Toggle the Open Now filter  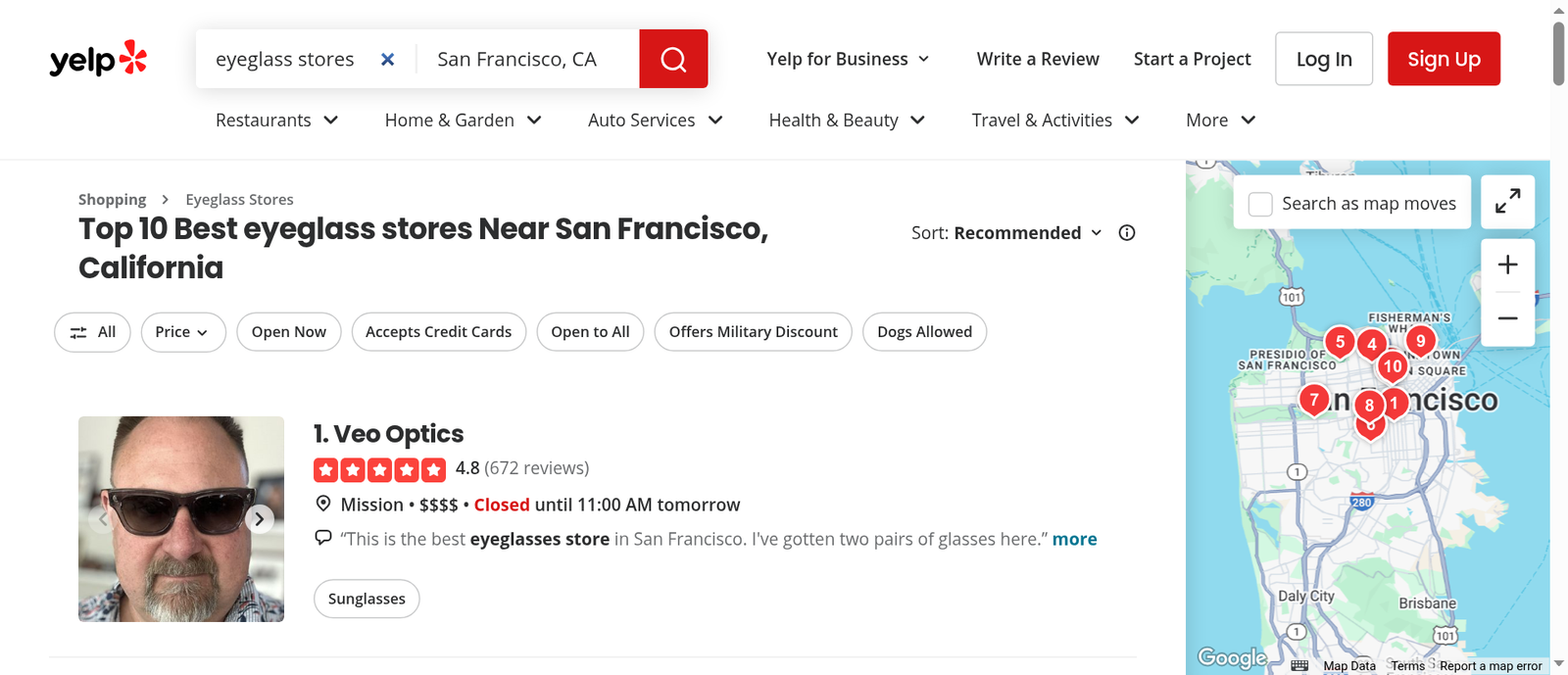(x=289, y=332)
